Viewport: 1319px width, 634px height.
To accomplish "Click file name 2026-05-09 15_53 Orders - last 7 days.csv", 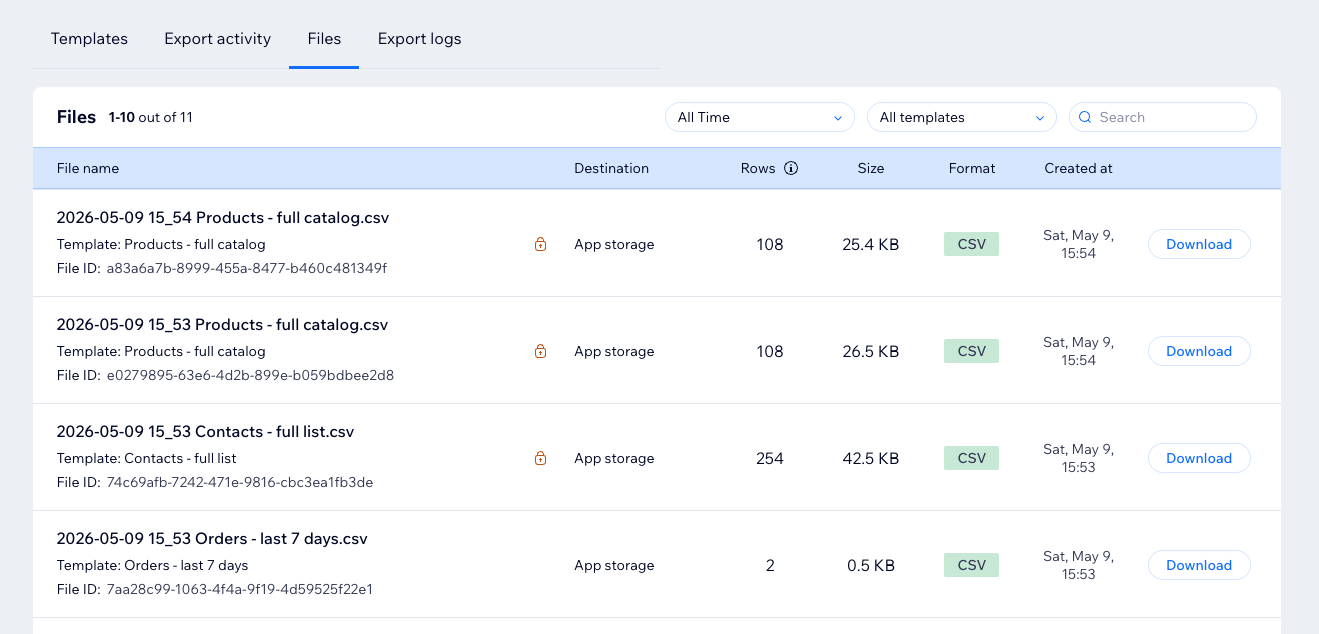I will point(212,538).
